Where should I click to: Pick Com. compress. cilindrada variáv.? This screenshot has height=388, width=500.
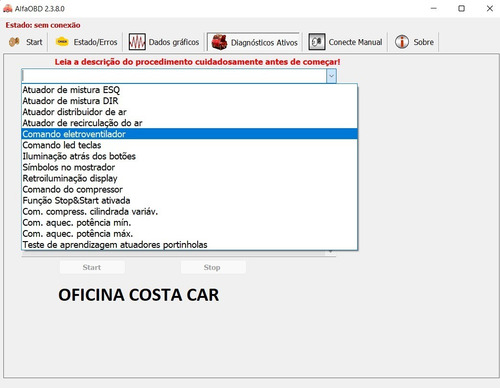[x=189, y=211]
